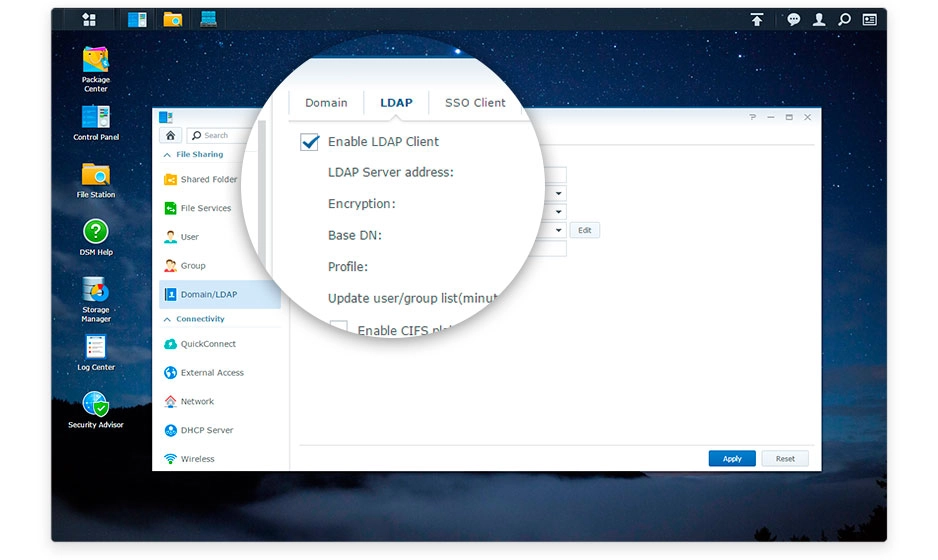The image size is (938, 560).
Task: Open the user options person icon
Action: [819, 20]
